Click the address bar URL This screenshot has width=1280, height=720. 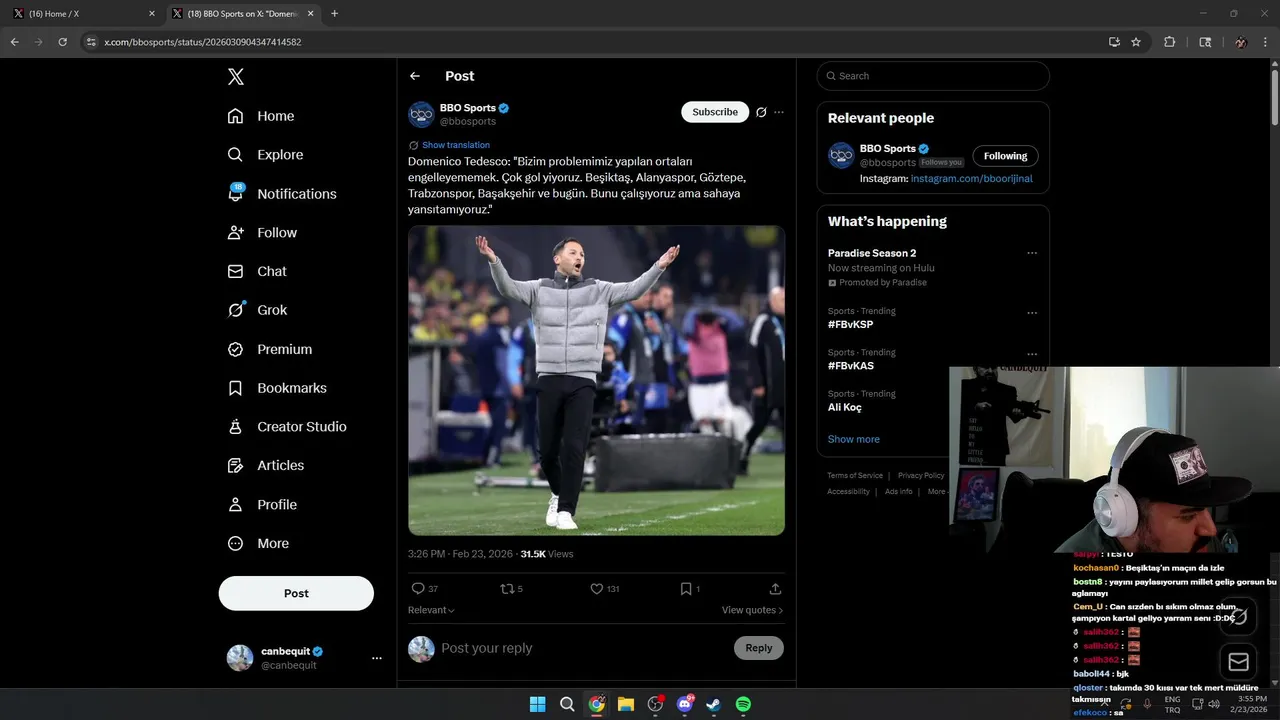203,42
